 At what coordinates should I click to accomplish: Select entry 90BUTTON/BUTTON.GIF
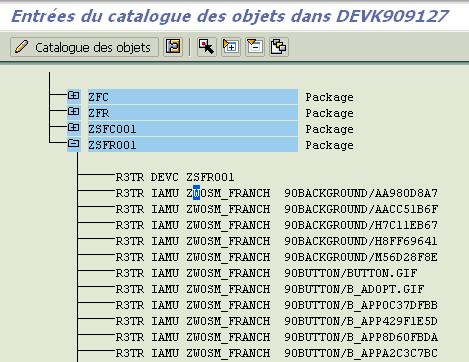point(266,273)
